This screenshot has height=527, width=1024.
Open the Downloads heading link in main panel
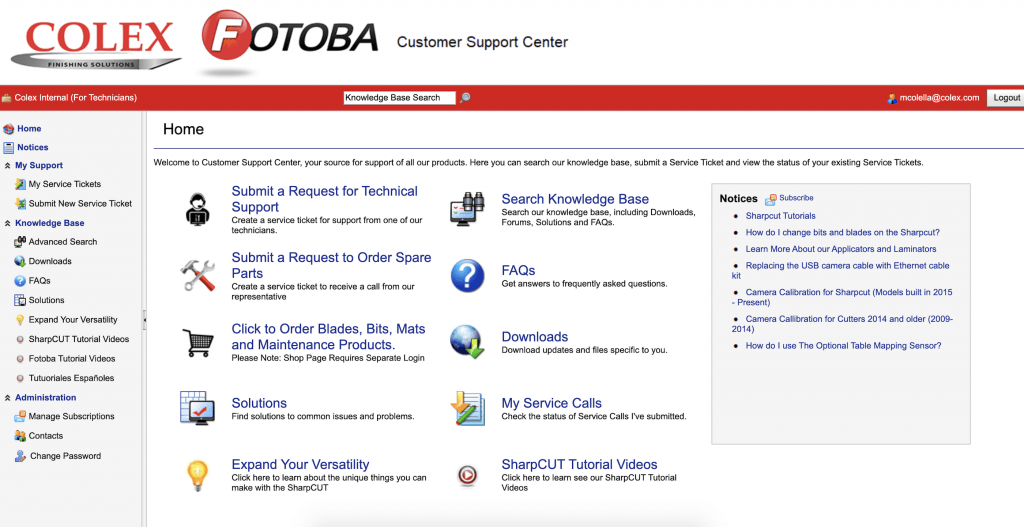click(535, 337)
